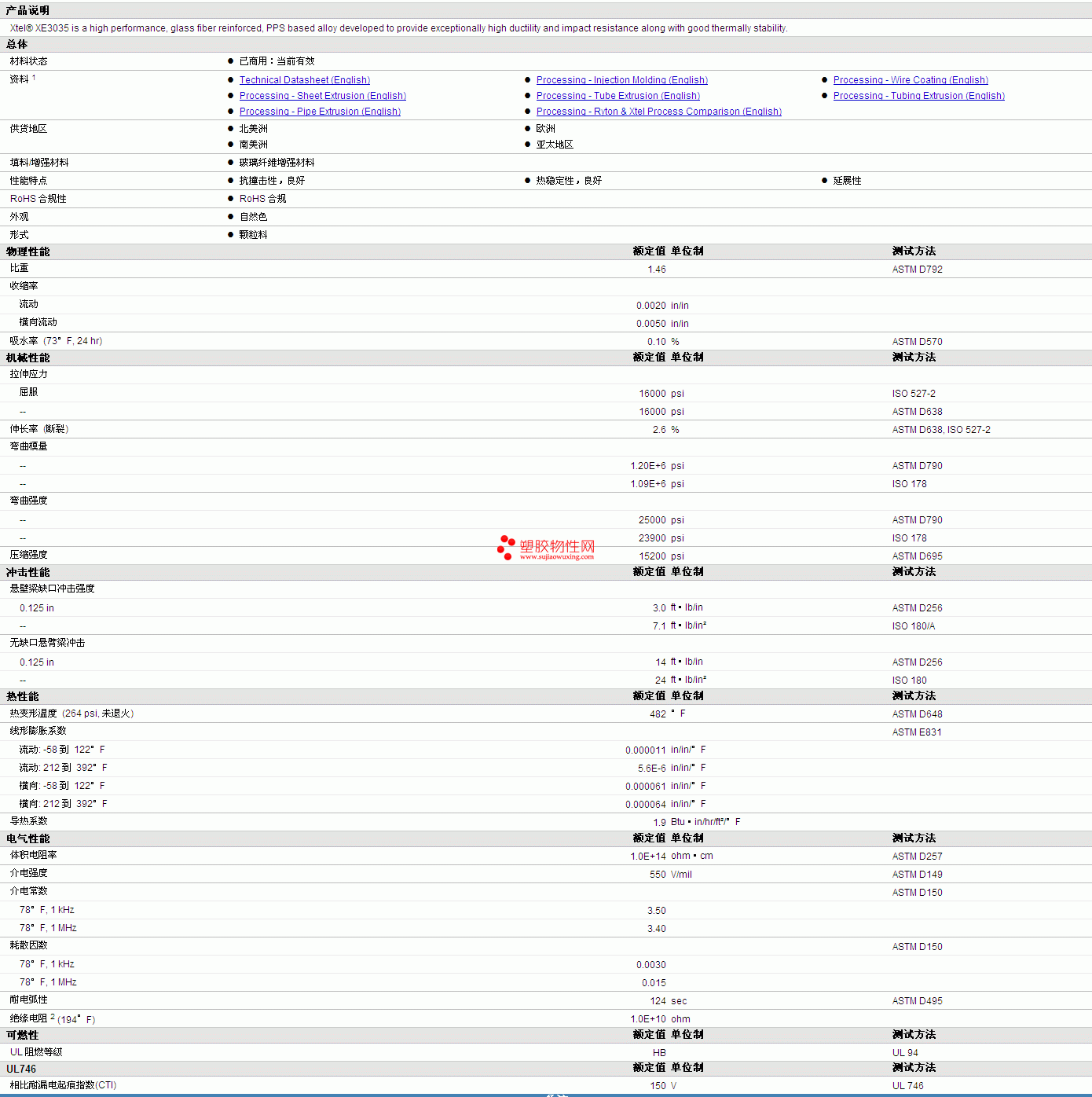The image size is (1092, 1097).
Task: Click the 电气性能 section header
Action: pos(27,838)
